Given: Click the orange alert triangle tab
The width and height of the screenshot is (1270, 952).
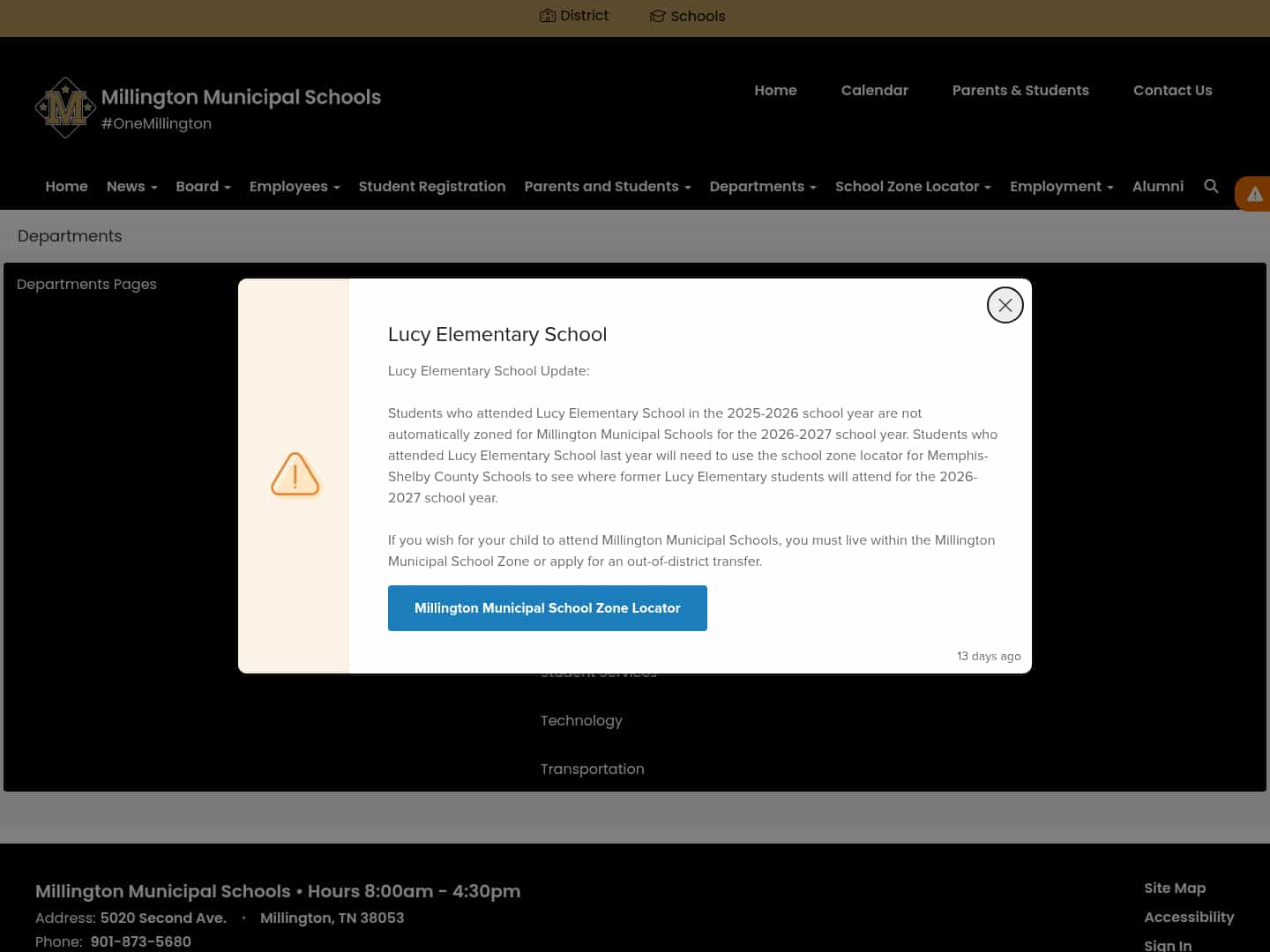Looking at the screenshot, I should click(x=1253, y=194).
